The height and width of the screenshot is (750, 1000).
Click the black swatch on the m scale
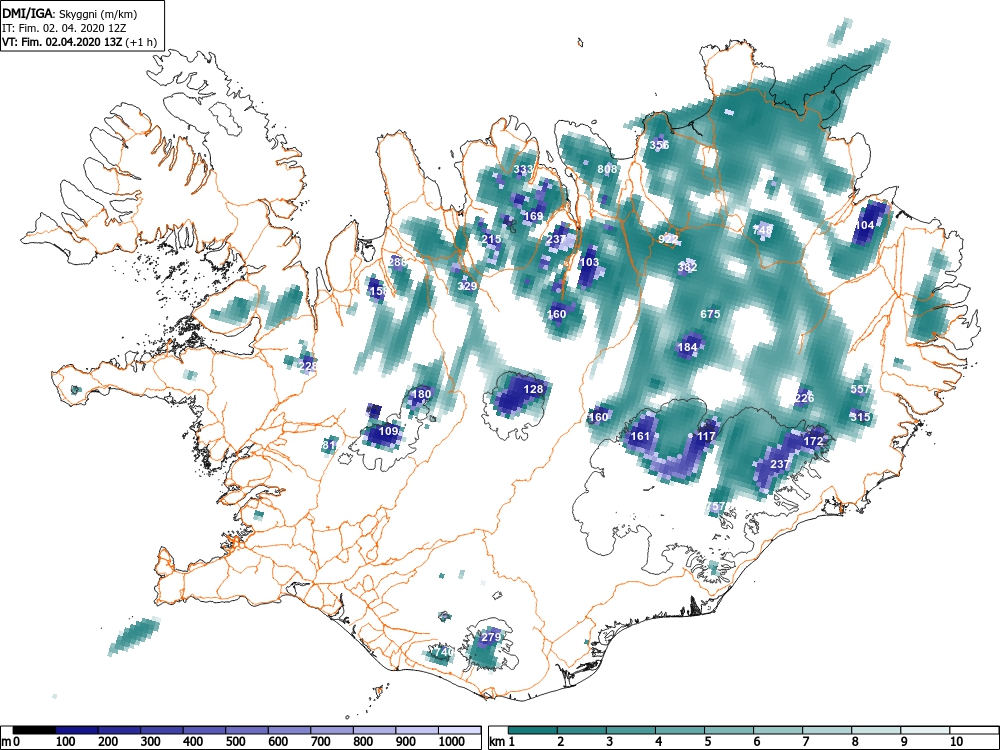[x=34, y=730]
